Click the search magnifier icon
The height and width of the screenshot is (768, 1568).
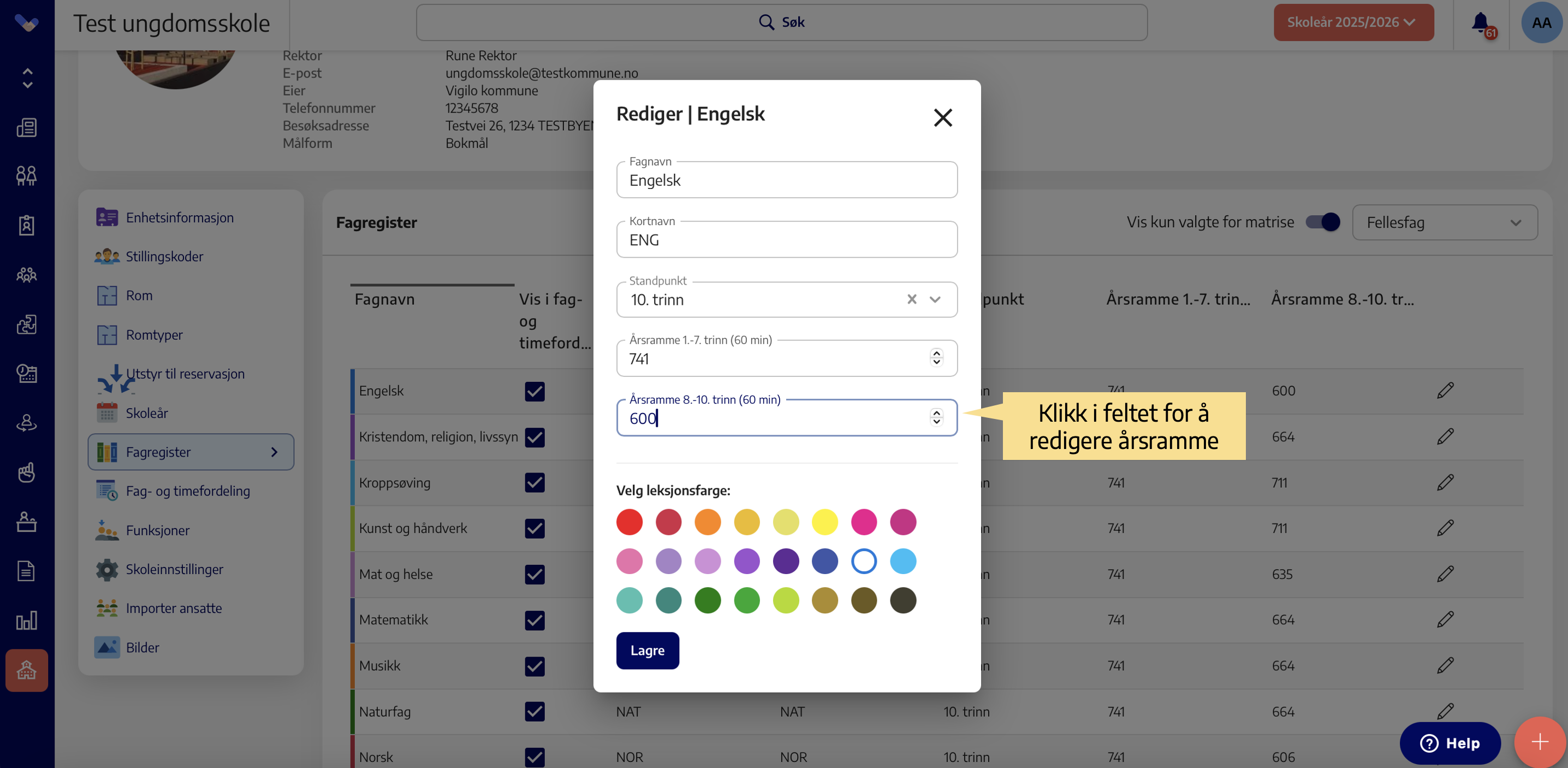click(767, 22)
